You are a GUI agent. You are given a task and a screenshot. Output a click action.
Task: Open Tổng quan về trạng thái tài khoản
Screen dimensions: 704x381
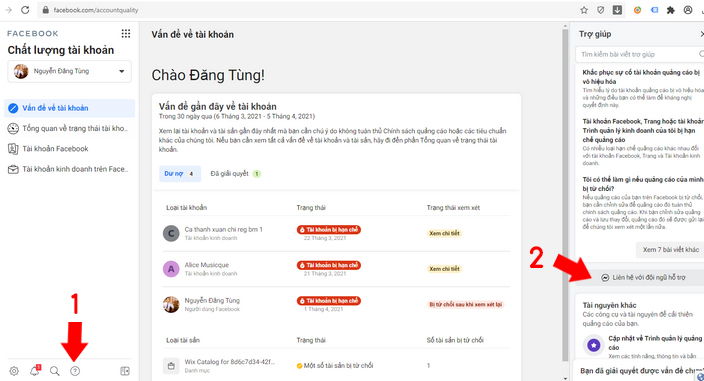tap(70, 128)
